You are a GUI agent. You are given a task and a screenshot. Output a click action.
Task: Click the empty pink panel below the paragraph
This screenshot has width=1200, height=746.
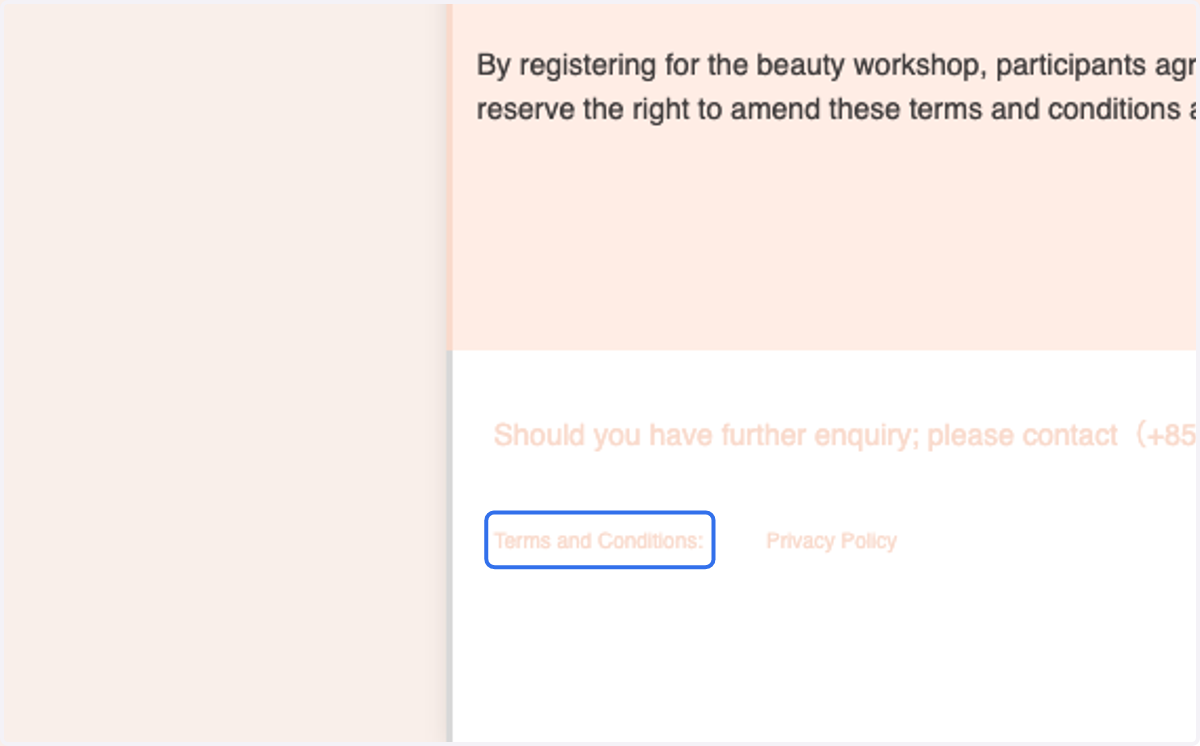pyautogui.click(x=825, y=240)
